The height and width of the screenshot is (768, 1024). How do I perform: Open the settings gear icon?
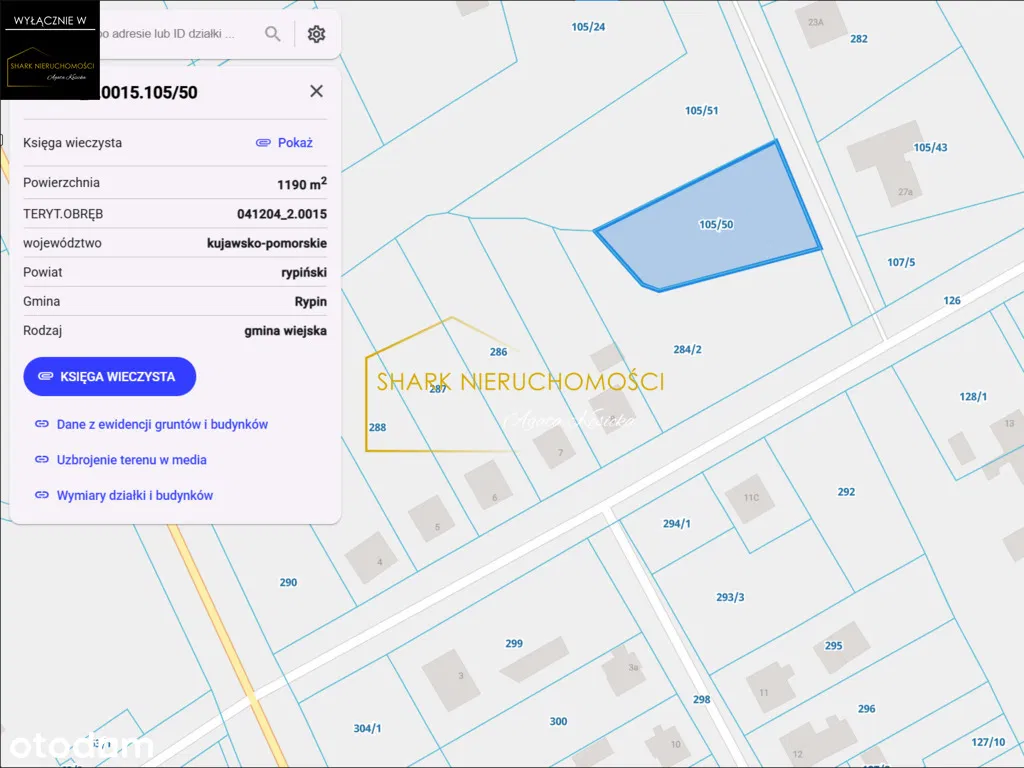click(x=316, y=33)
